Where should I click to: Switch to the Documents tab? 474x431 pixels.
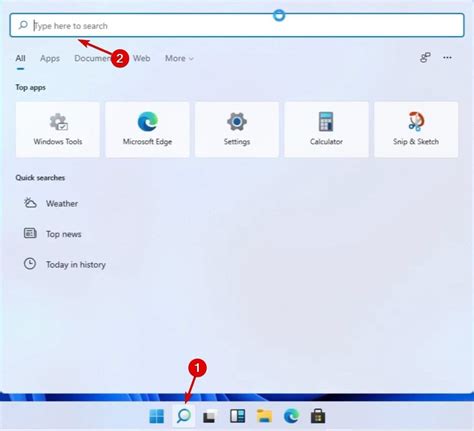(x=92, y=58)
